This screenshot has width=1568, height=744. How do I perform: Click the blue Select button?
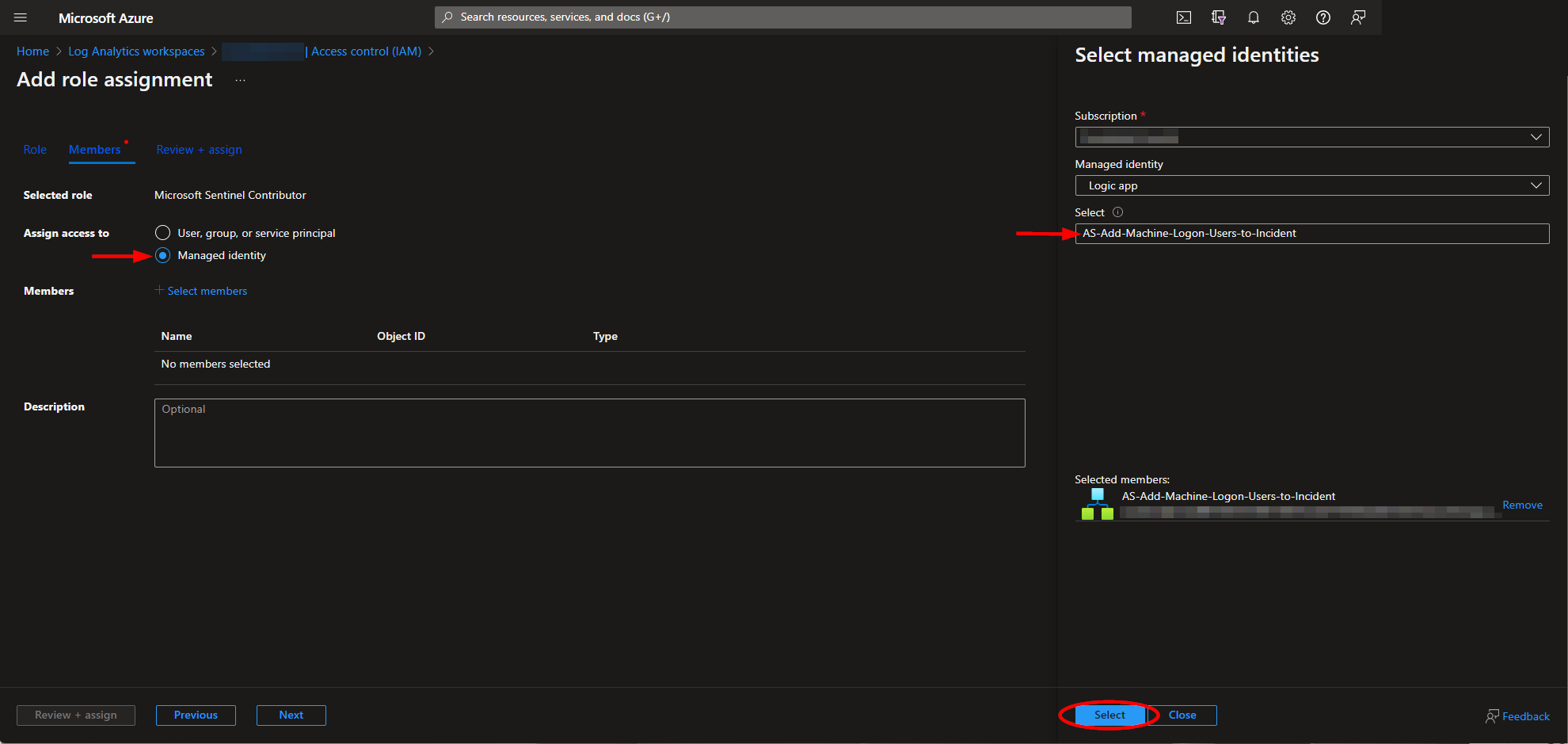1109,715
